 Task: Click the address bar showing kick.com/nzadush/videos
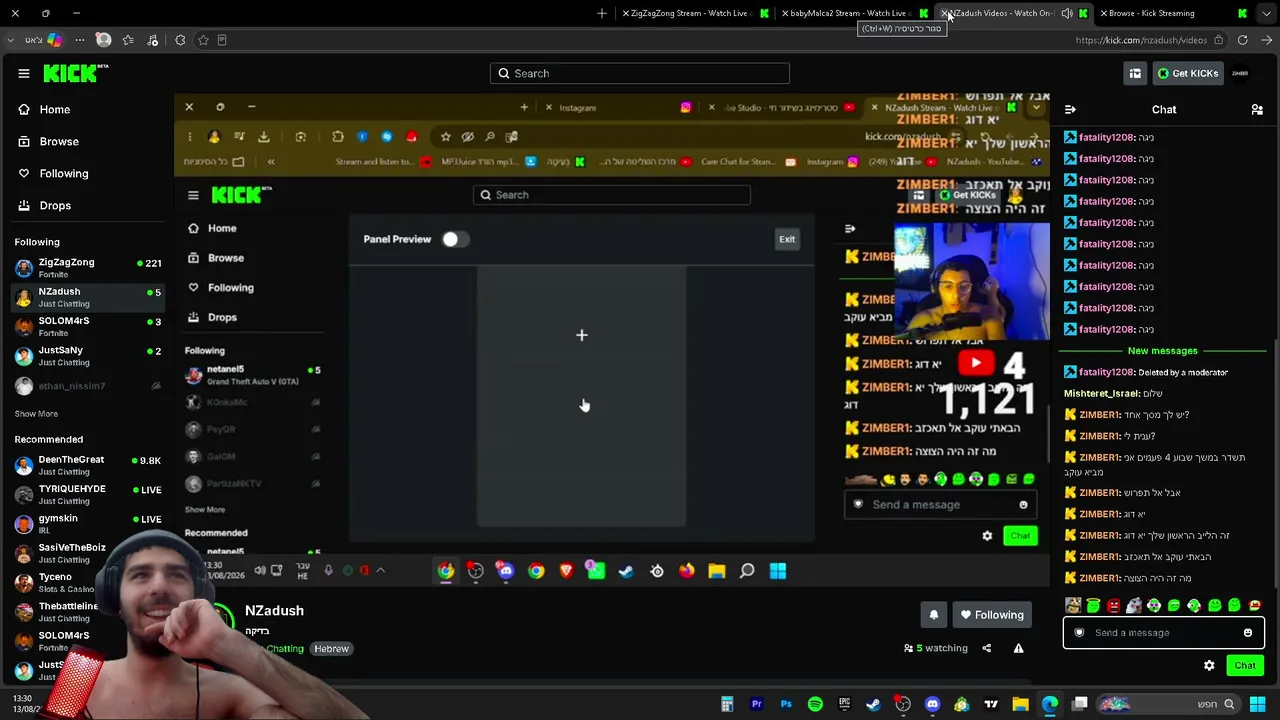tap(1141, 40)
